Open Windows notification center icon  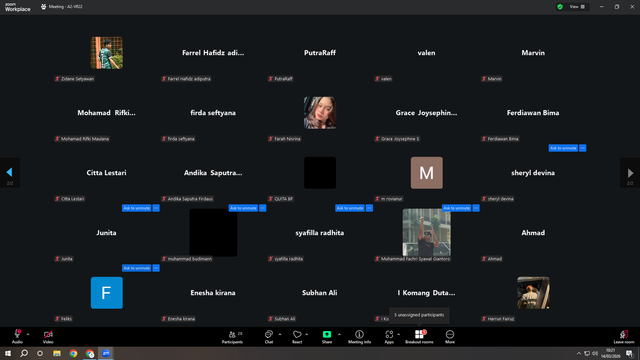tap(629, 353)
